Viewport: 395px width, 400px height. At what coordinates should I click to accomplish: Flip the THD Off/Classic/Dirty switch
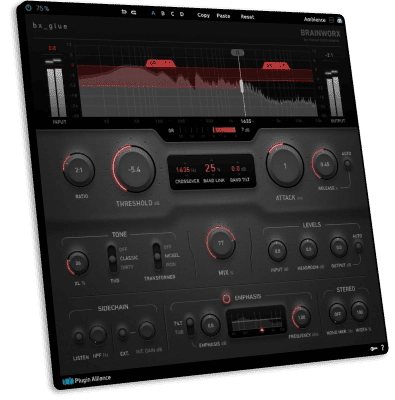tap(112, 259)
